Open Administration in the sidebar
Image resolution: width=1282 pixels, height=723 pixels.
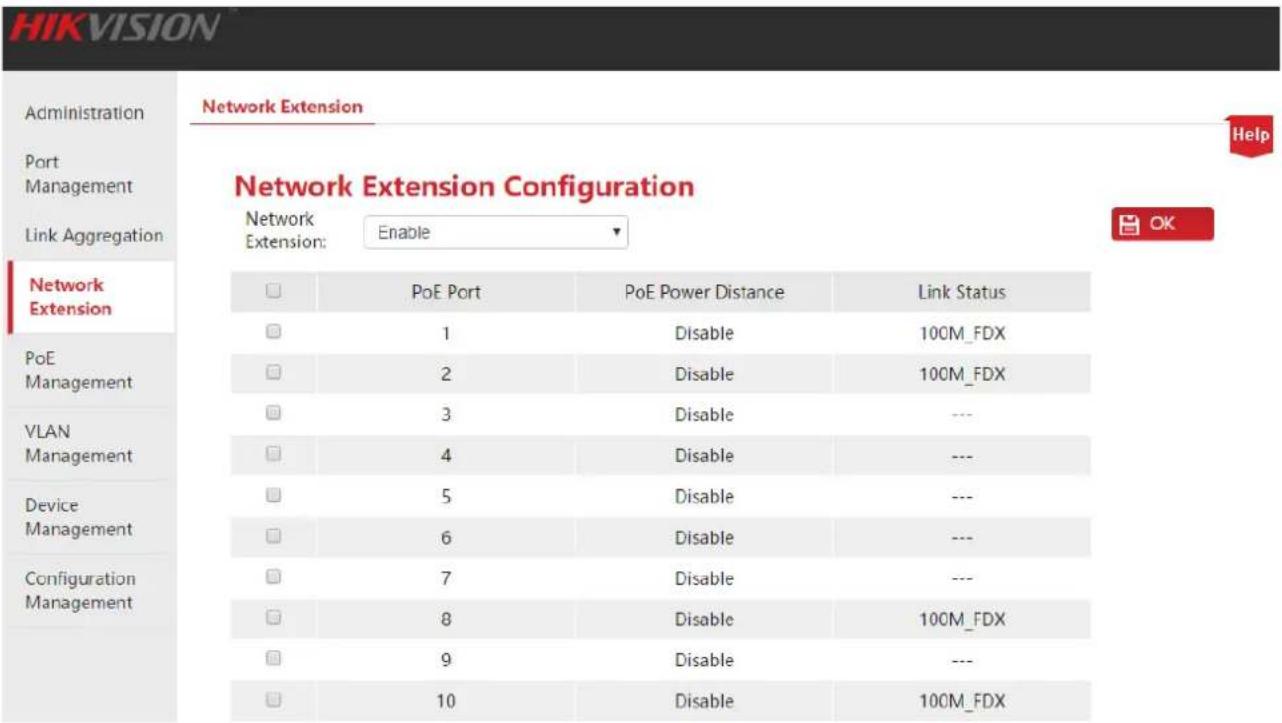pyautogui.click(x=84, y=113)
